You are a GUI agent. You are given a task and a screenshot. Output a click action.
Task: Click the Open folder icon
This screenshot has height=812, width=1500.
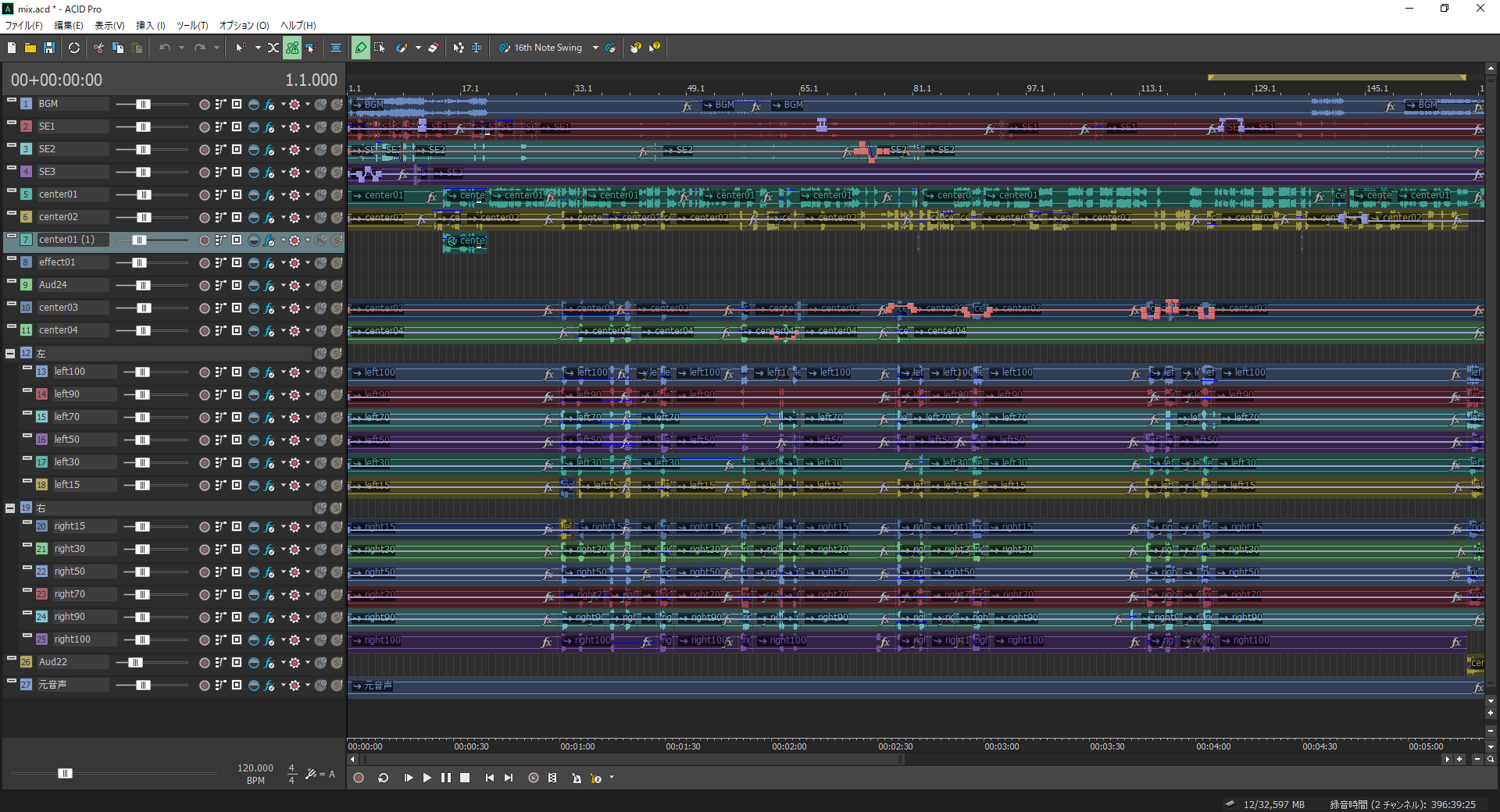pos(30,48)
